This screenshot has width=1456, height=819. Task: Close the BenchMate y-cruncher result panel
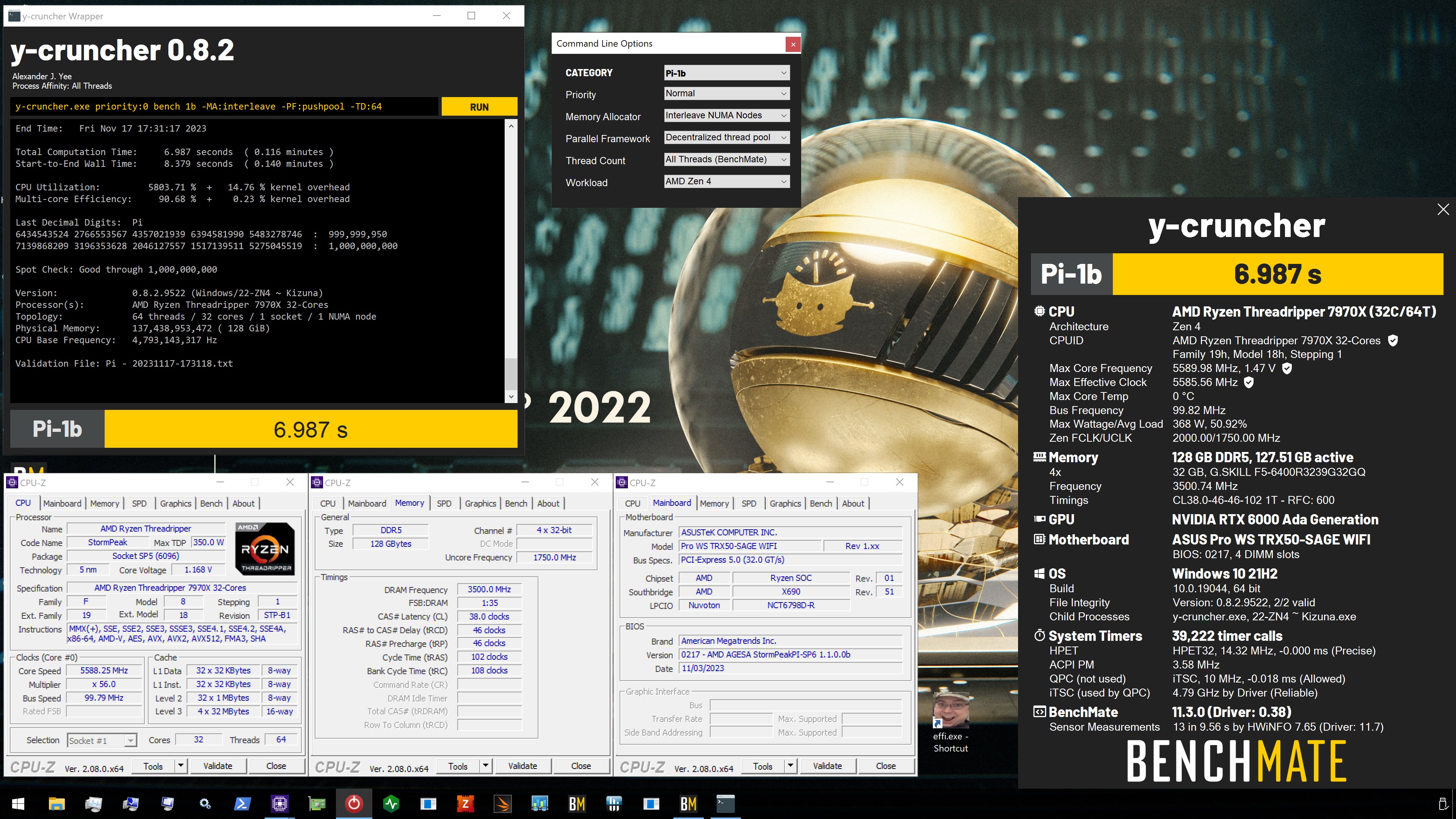pyautogui.click(x=1443, y=209)
